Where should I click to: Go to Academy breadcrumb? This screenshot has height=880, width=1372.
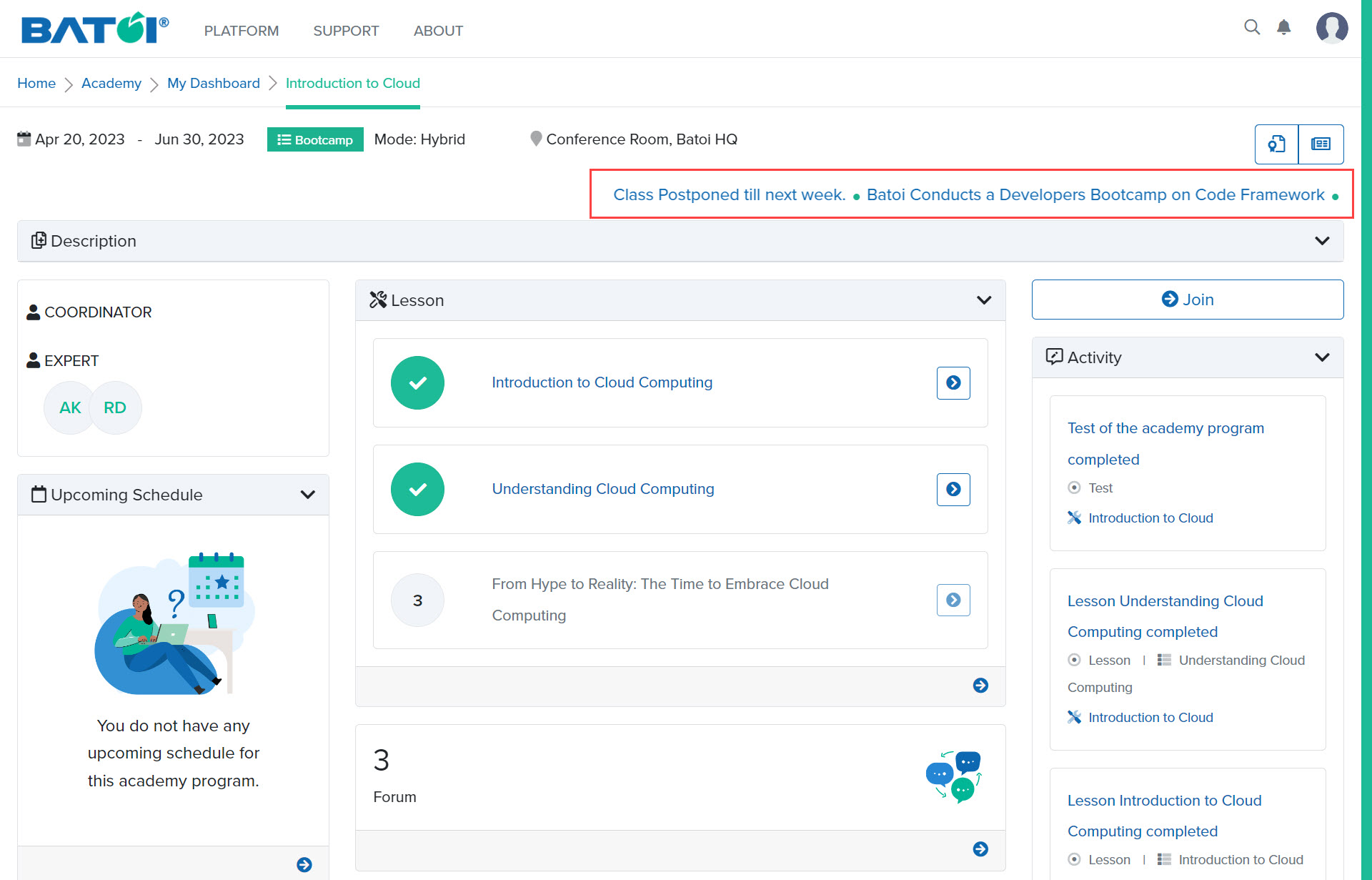click(111, 83)
